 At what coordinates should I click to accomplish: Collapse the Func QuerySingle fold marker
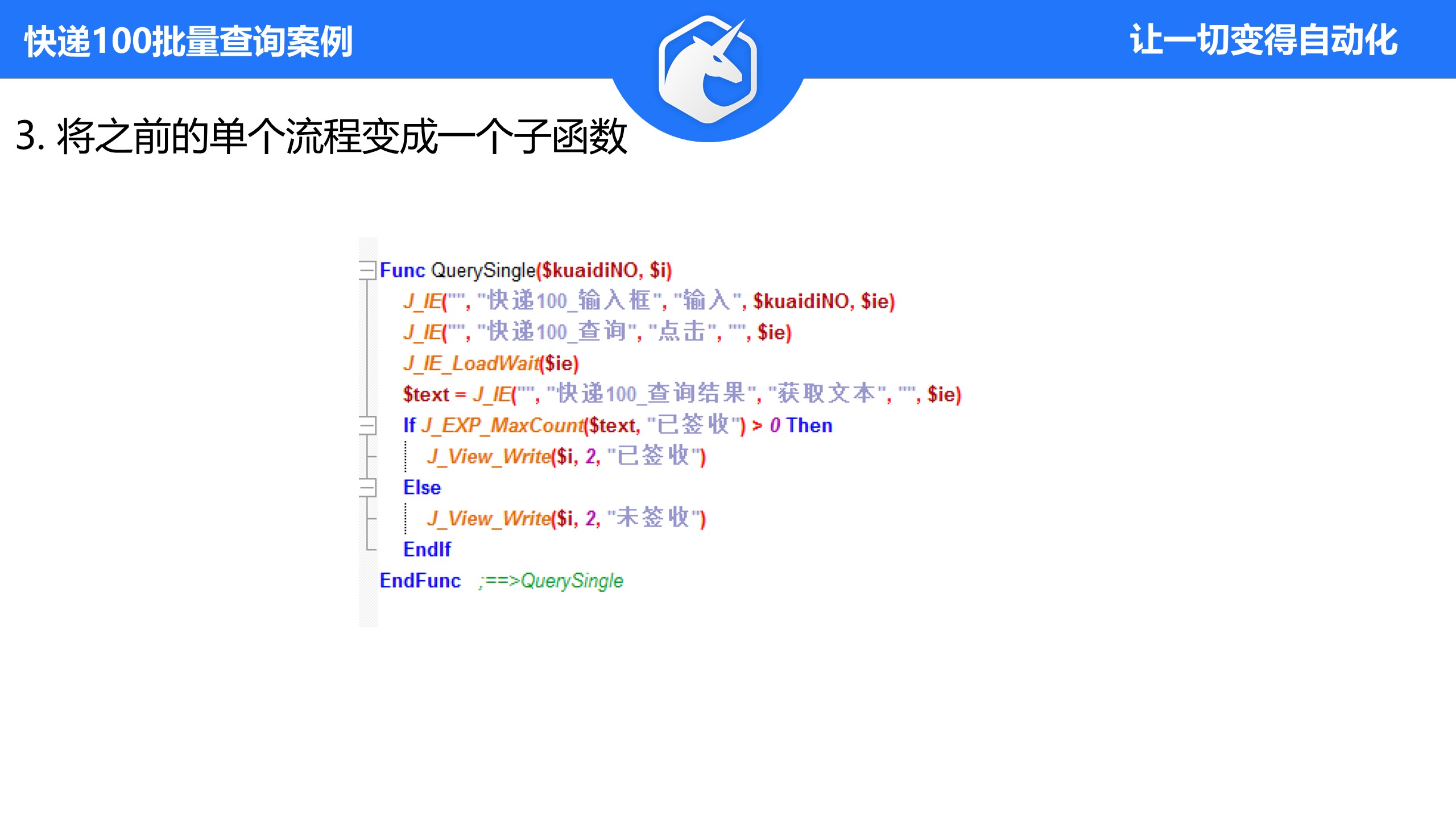coord(367,270)
